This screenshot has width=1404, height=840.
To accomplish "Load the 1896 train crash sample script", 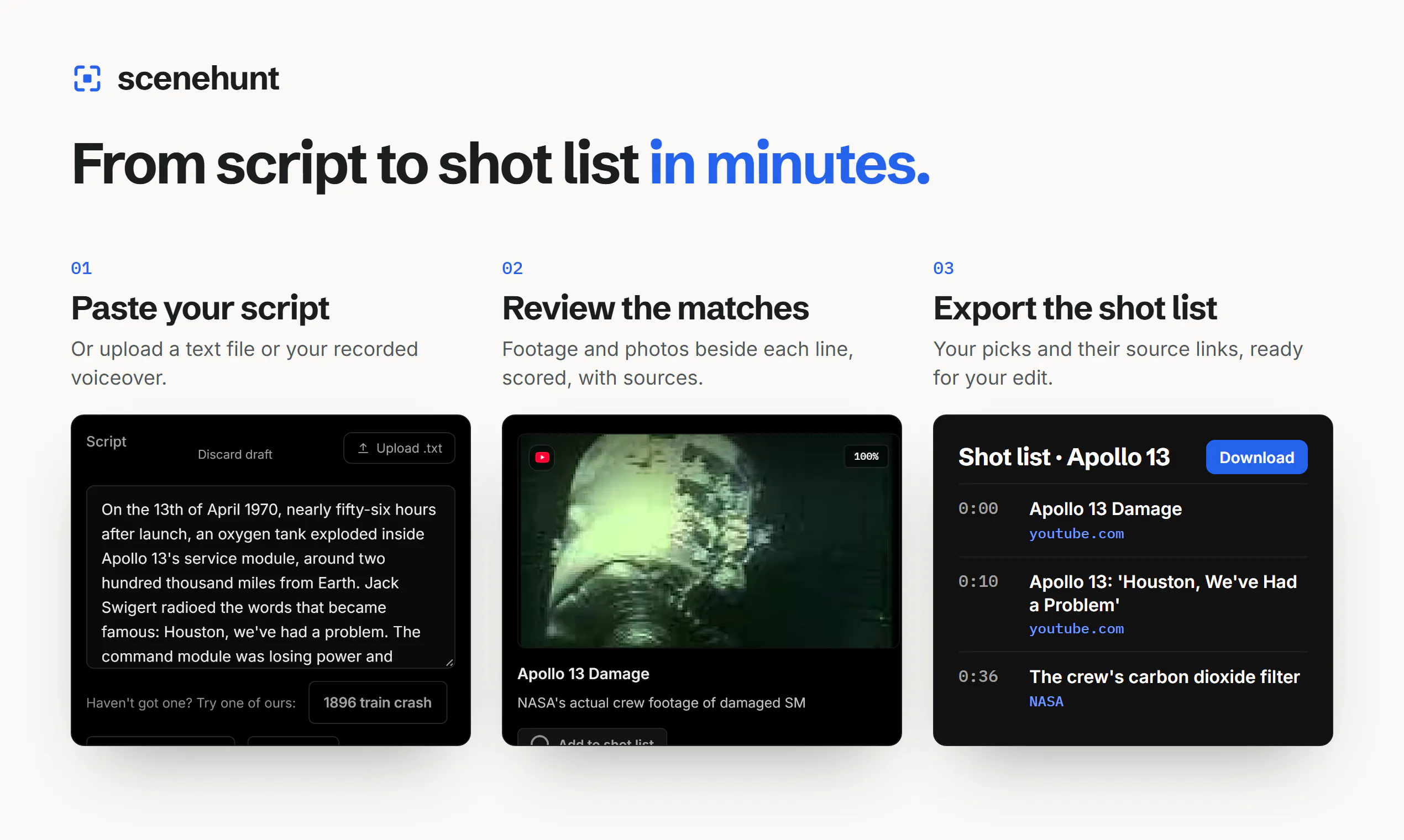I will pyautogui.click(x=378, y=702).
